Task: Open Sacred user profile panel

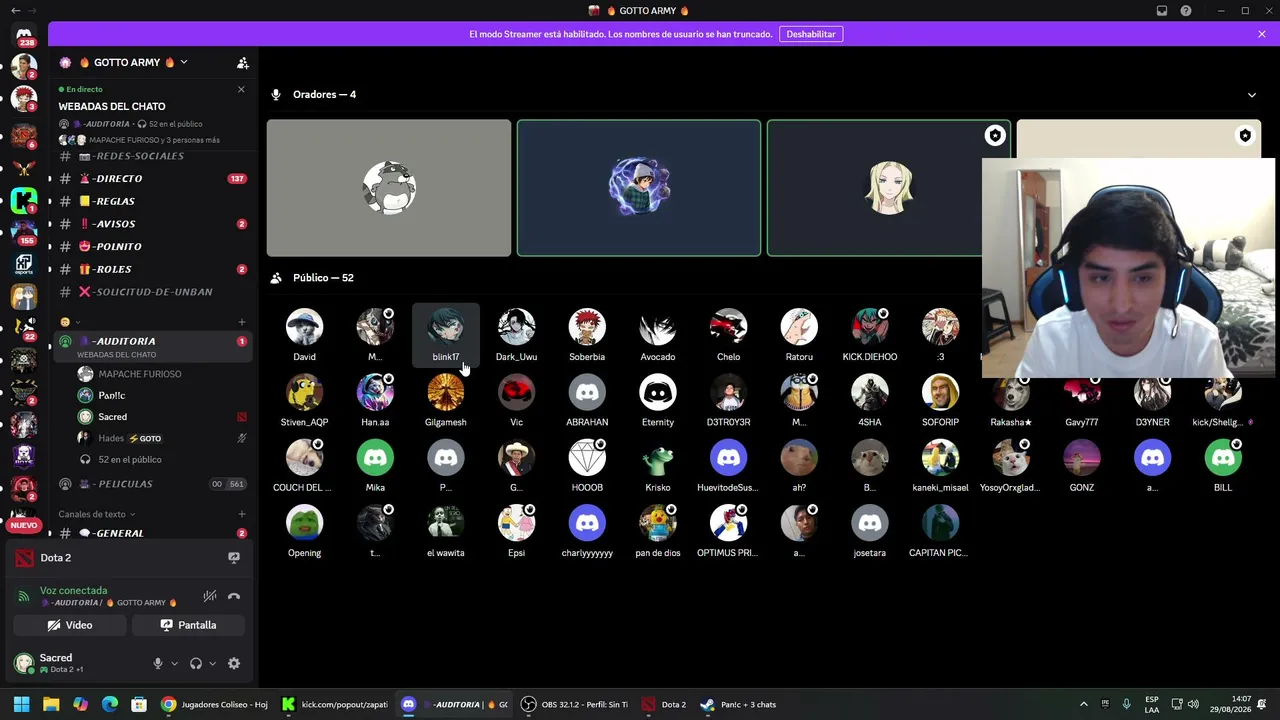Action: (x=75, y=663)
